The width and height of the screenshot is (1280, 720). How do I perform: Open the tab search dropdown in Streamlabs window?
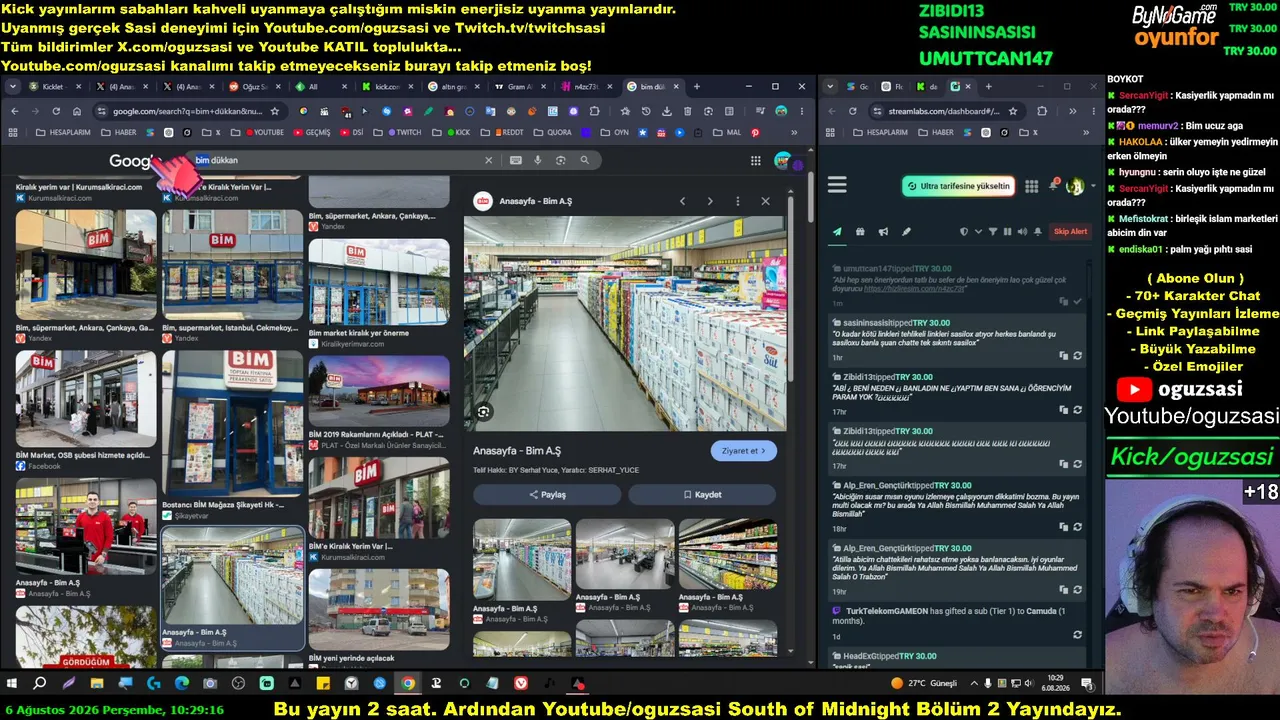pos(832,87)
